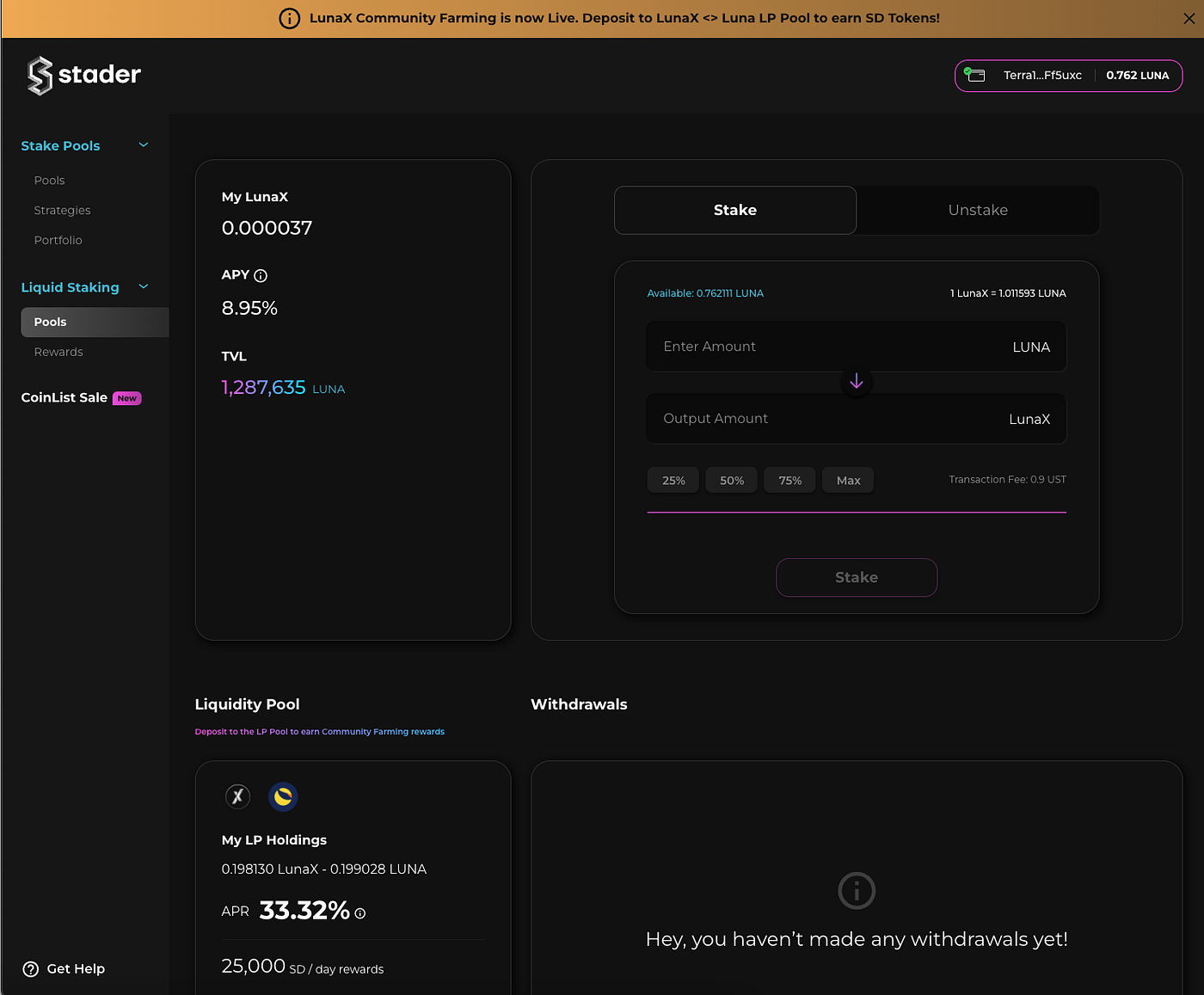Open the APR 33.32% info icon
The width and height of the screenshot is (1204, 995).
point(360,913)
